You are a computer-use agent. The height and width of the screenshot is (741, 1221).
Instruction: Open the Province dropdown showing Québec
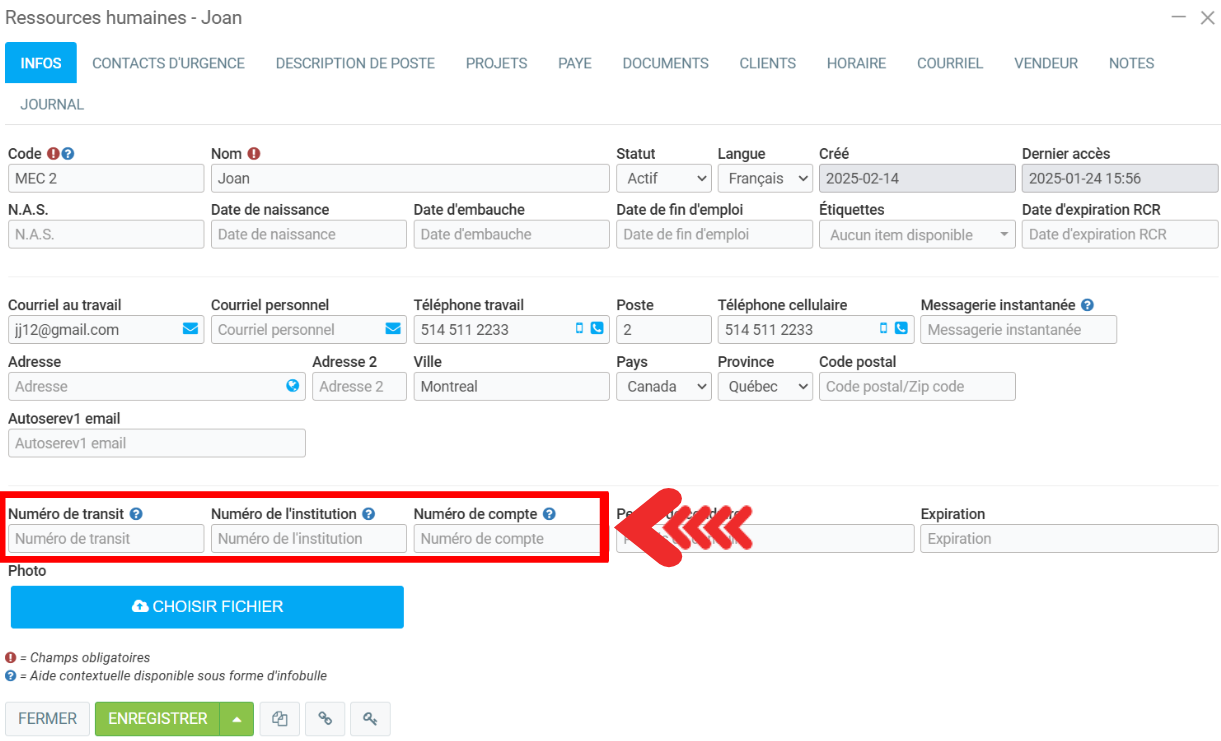click(x=764, y=386)
